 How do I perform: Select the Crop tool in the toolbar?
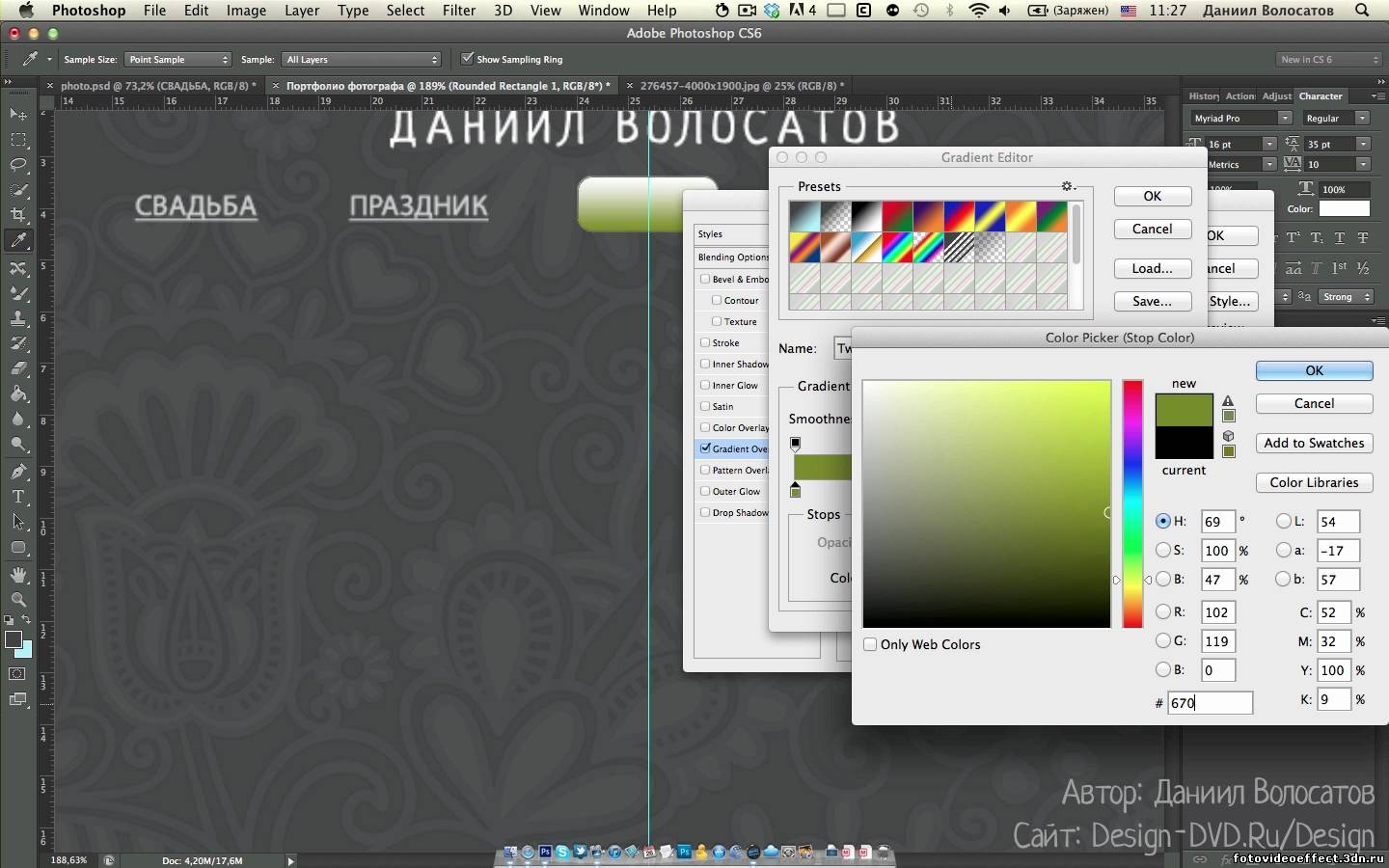coord(18,215)
